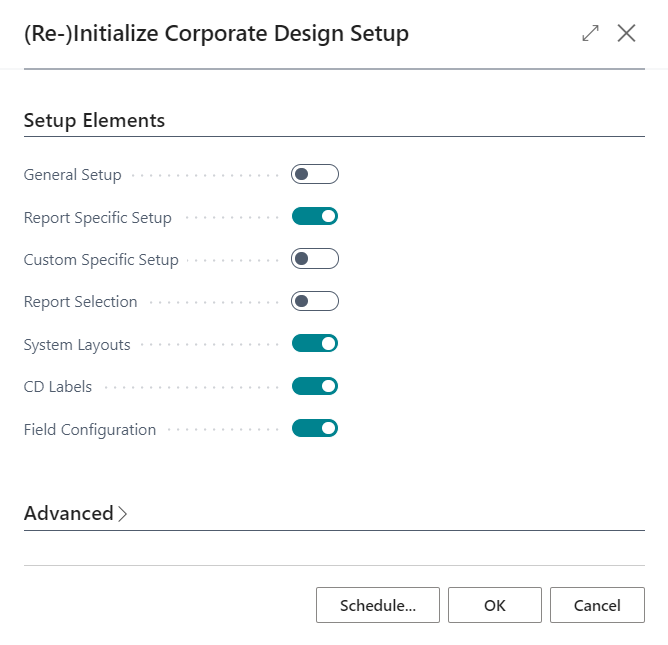Switch on Report Selection toggle
The width and height of the screenshot is (668, 645).
(x=315, y=301)
